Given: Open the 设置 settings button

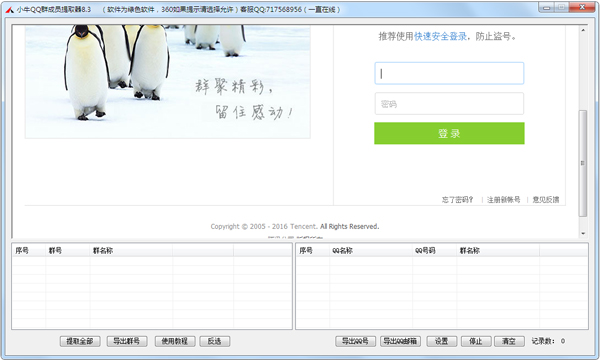Looking at the screenshot, I should point(442,341).
